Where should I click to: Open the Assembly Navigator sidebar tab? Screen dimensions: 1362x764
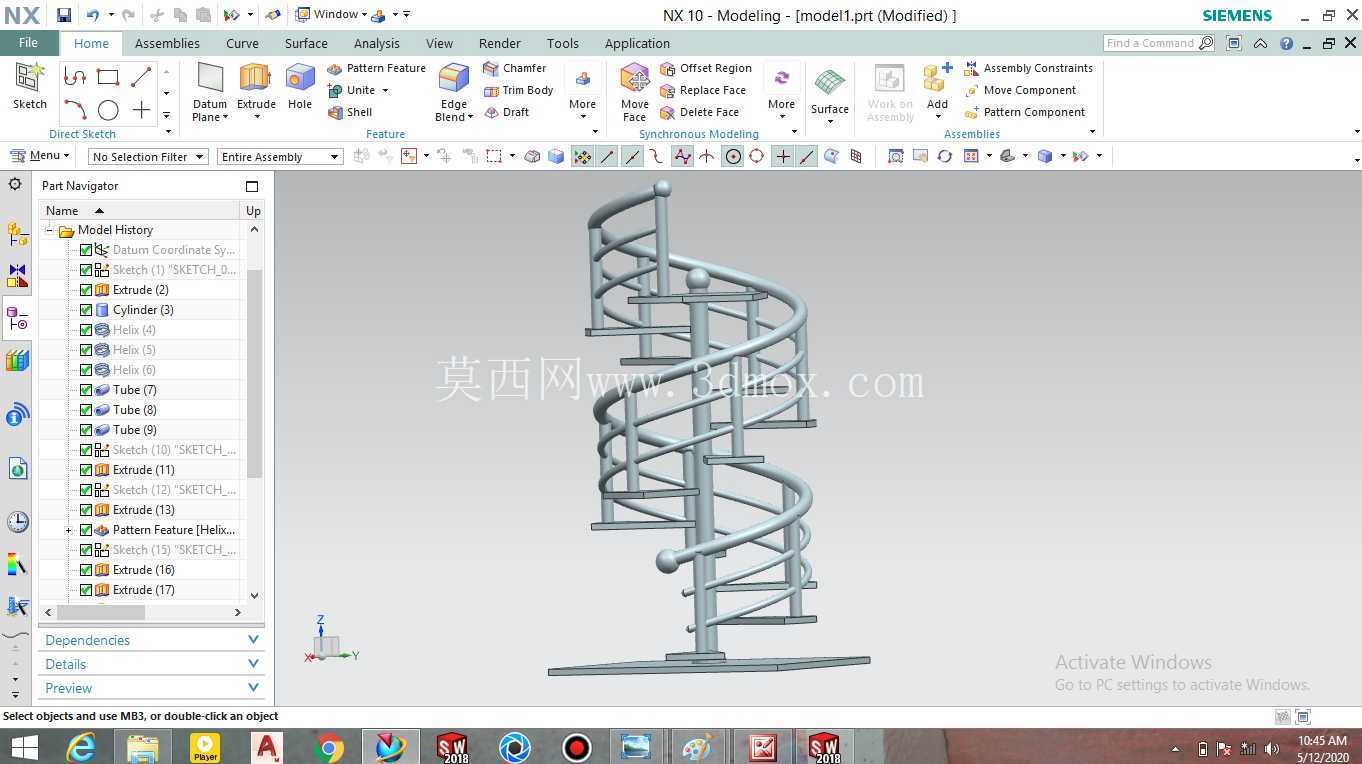(17, 234)
